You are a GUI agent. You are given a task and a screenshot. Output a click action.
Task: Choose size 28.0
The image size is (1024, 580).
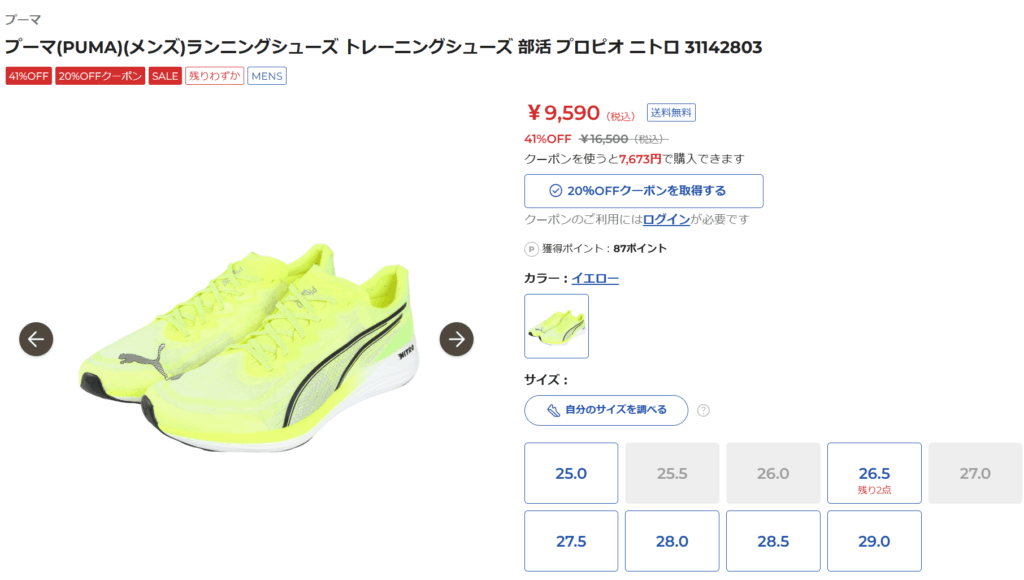coord(672,541)
